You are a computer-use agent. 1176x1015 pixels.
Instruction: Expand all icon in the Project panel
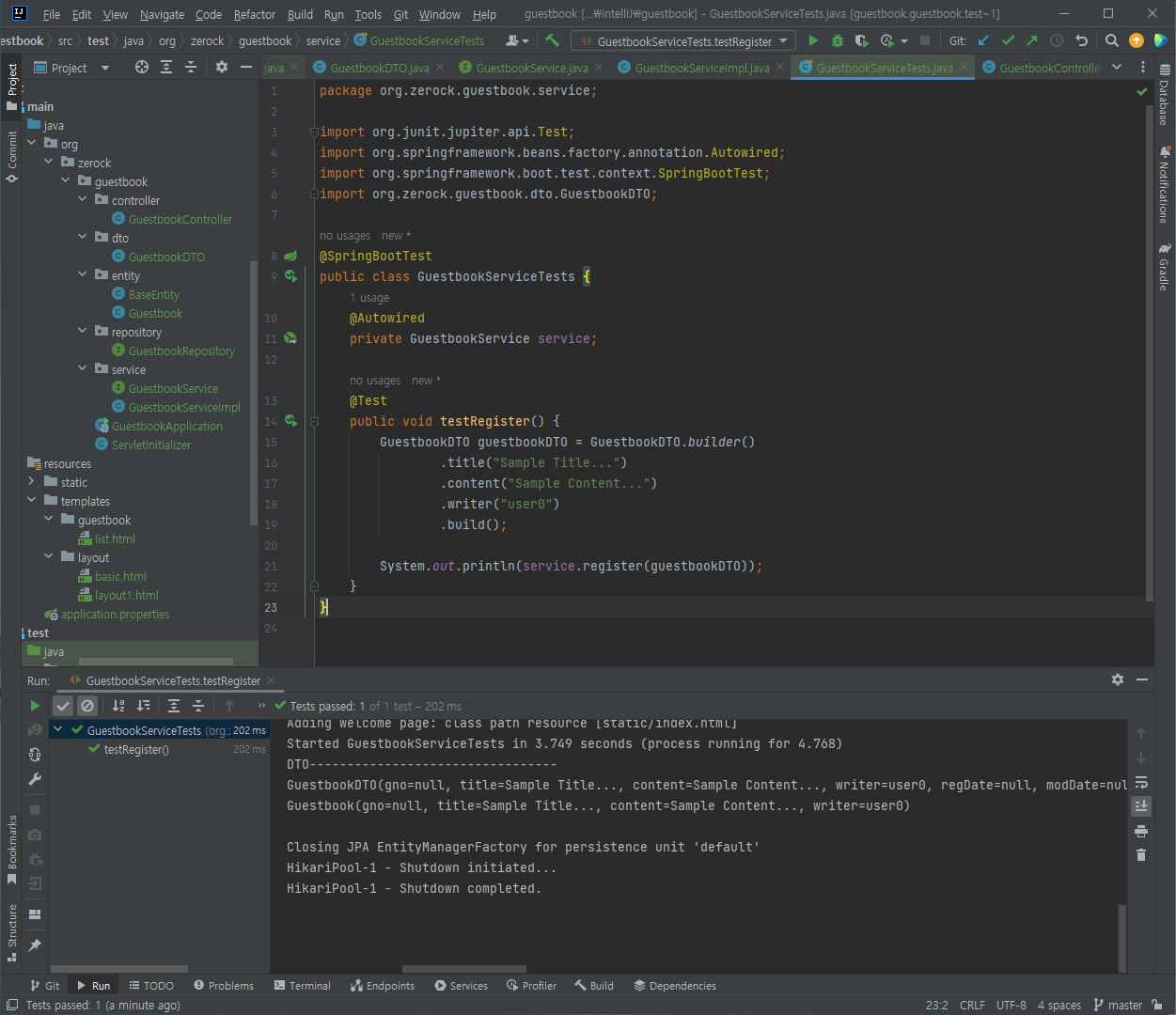166,67
